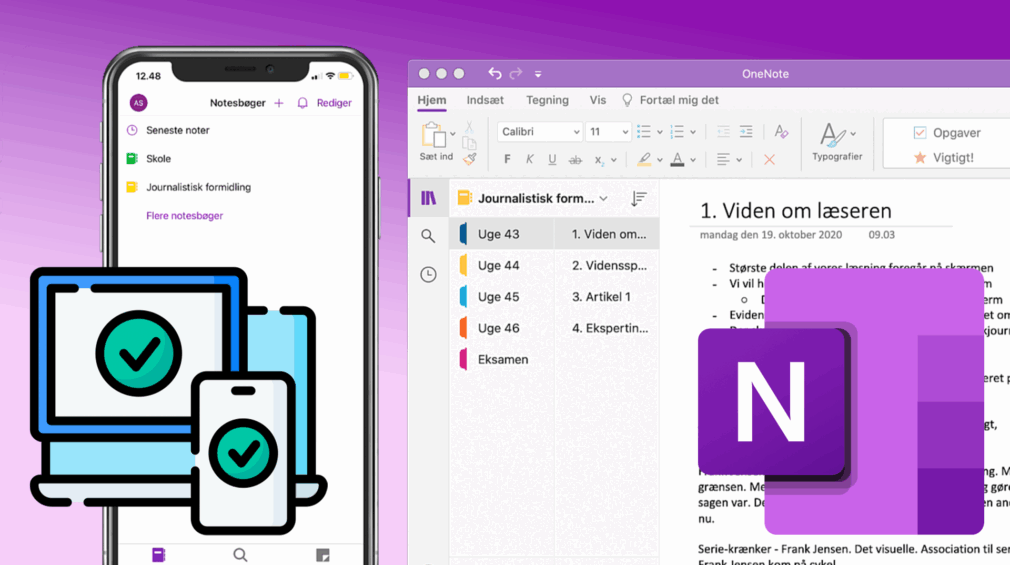Undo the last action in title bar

click(494, 73)
